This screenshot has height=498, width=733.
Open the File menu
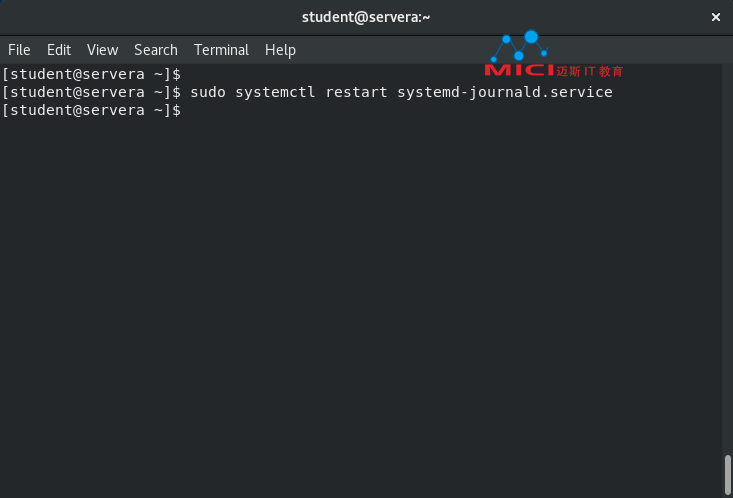click(19, 50)
